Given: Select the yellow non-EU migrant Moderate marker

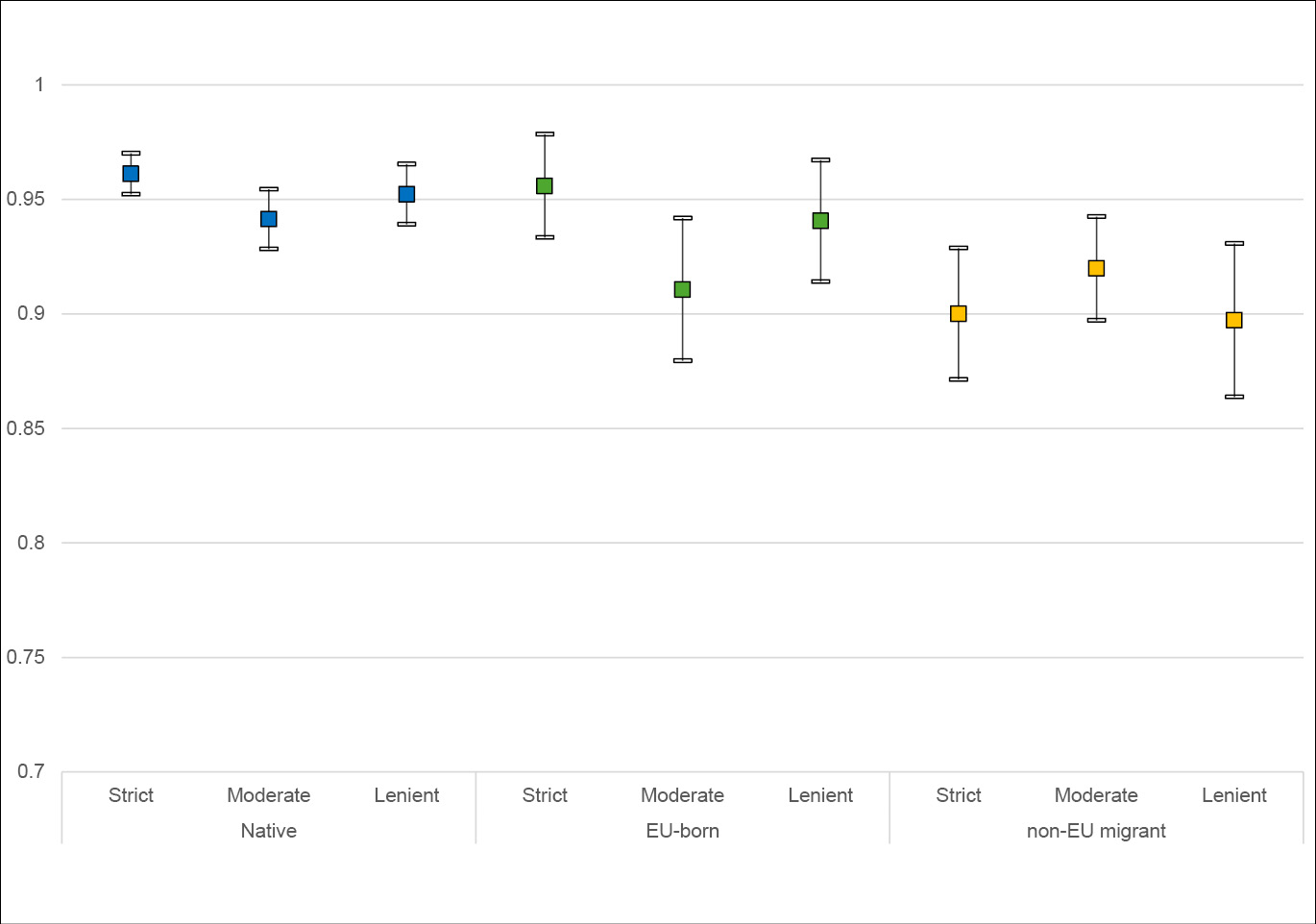Looking at the screenshot, I should [x=1096, y=268].
